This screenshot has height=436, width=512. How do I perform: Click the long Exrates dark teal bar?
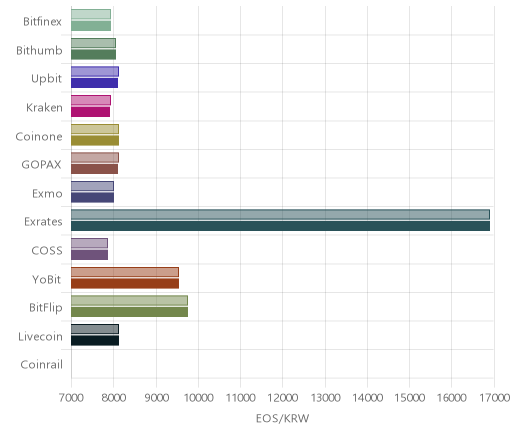(x=280, y=226)
